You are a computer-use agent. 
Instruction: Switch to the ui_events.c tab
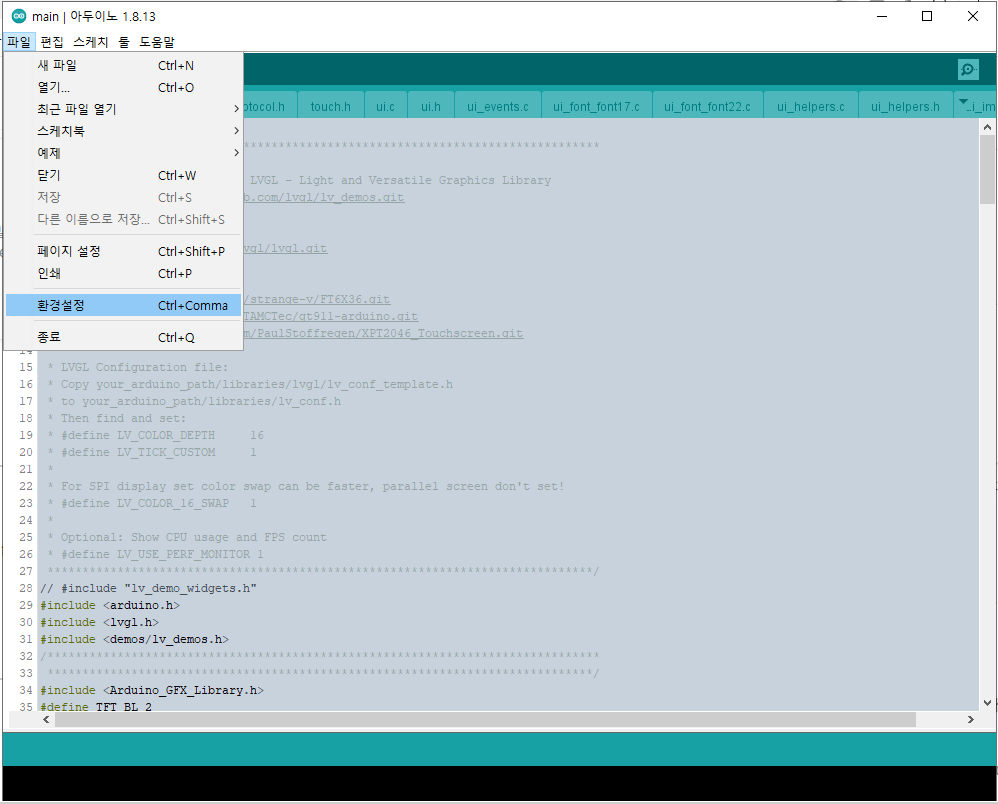pyautogui.click(x=498, y=106)
